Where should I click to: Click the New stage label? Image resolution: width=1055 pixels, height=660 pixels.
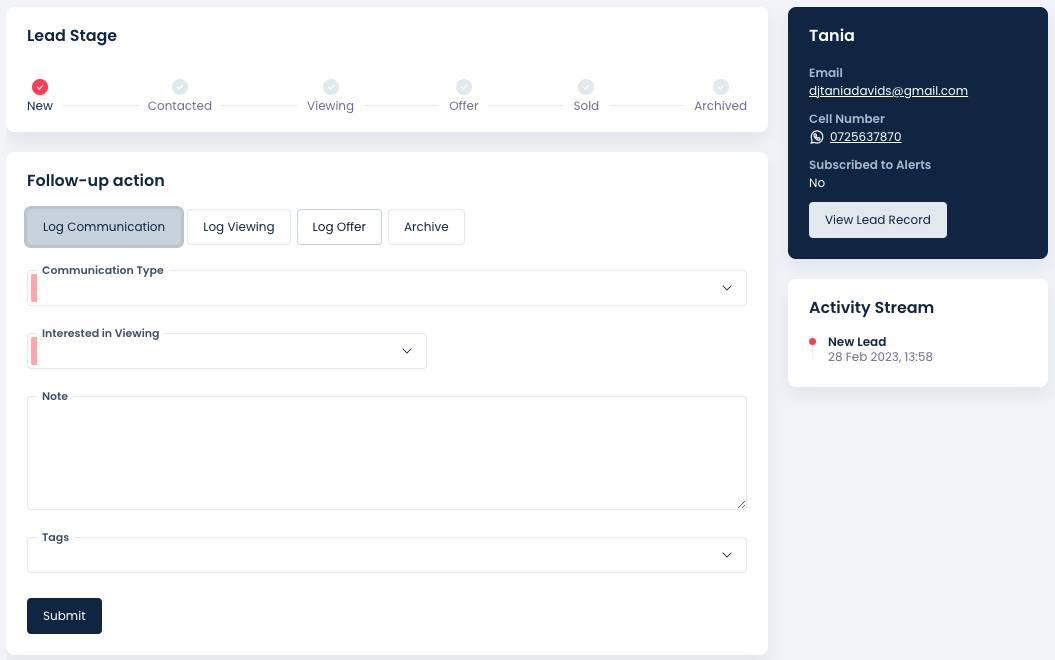coord(40,106)
